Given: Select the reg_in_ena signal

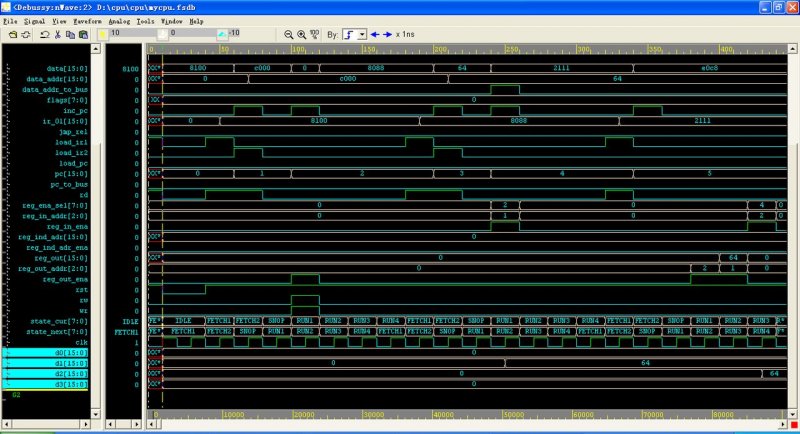Looking at the screenshot, I should tap(67, 227).
